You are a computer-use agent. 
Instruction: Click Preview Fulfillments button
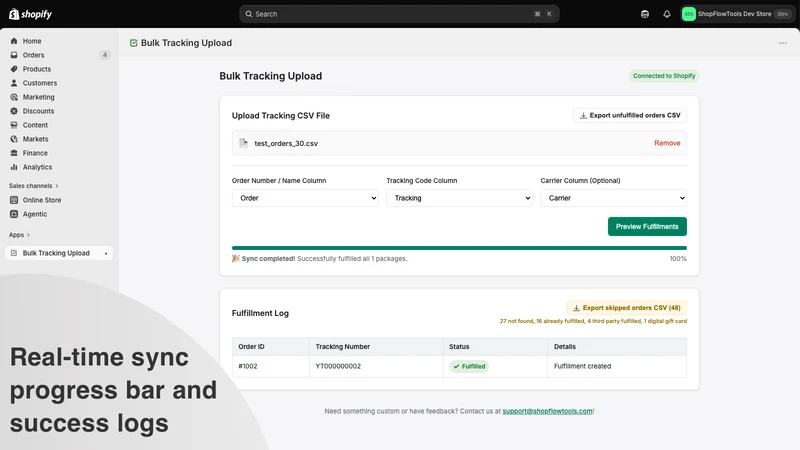coord(647,227)
